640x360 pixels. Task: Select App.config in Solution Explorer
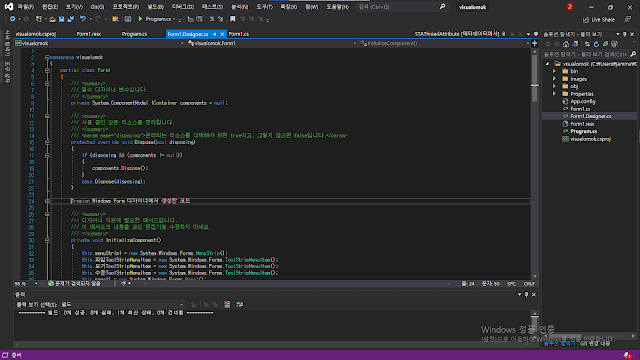[582, 102]
